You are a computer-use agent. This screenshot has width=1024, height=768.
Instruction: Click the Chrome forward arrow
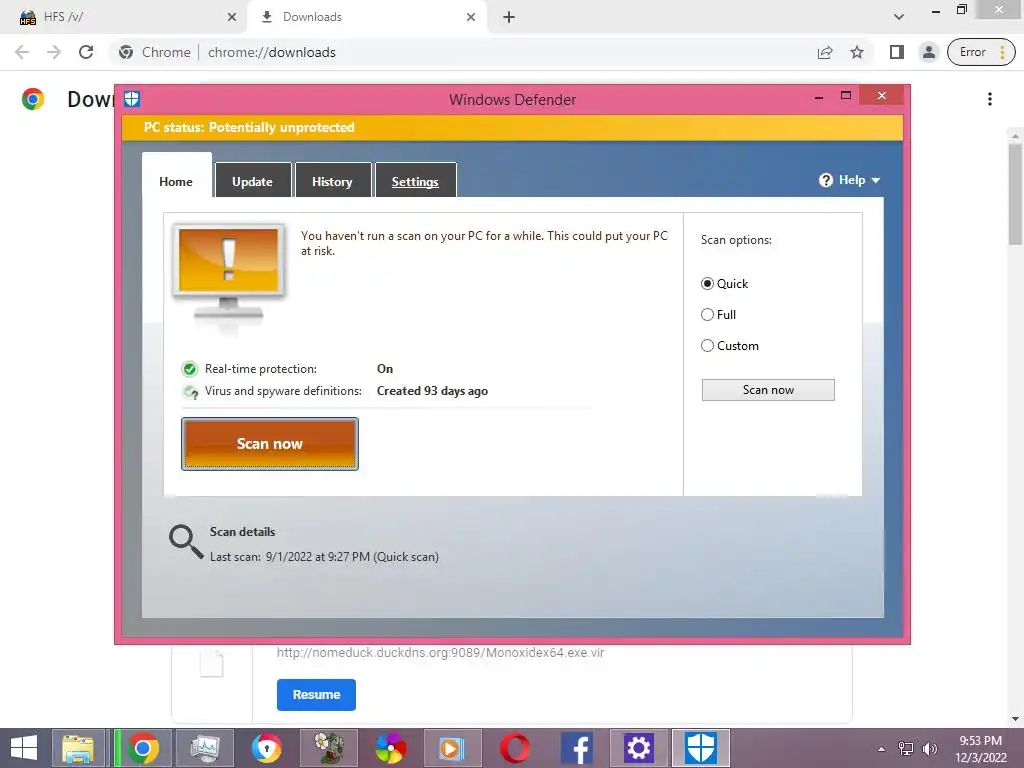point(54,52)
